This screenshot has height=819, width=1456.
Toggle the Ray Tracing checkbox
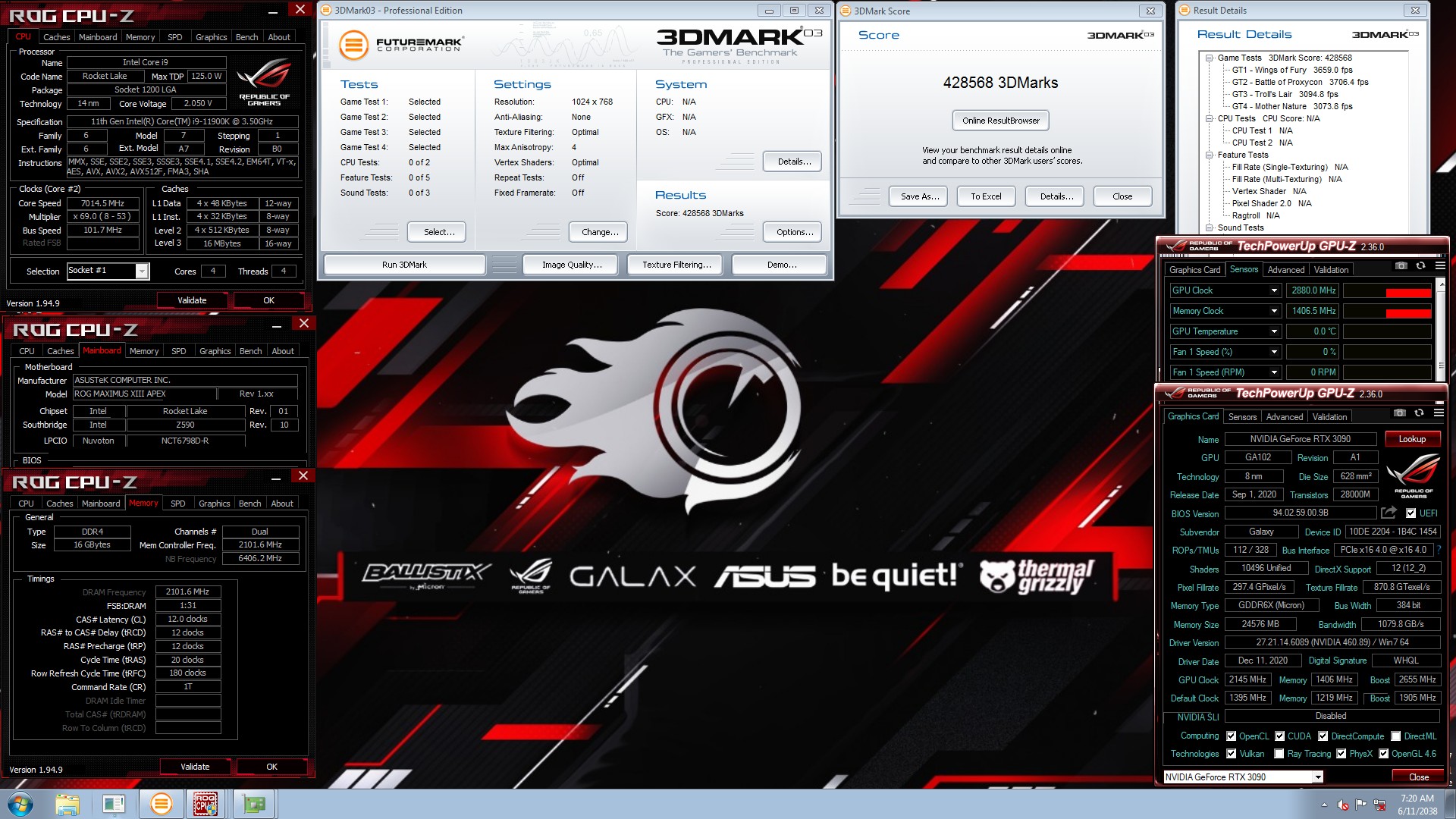coord(1279,754)
